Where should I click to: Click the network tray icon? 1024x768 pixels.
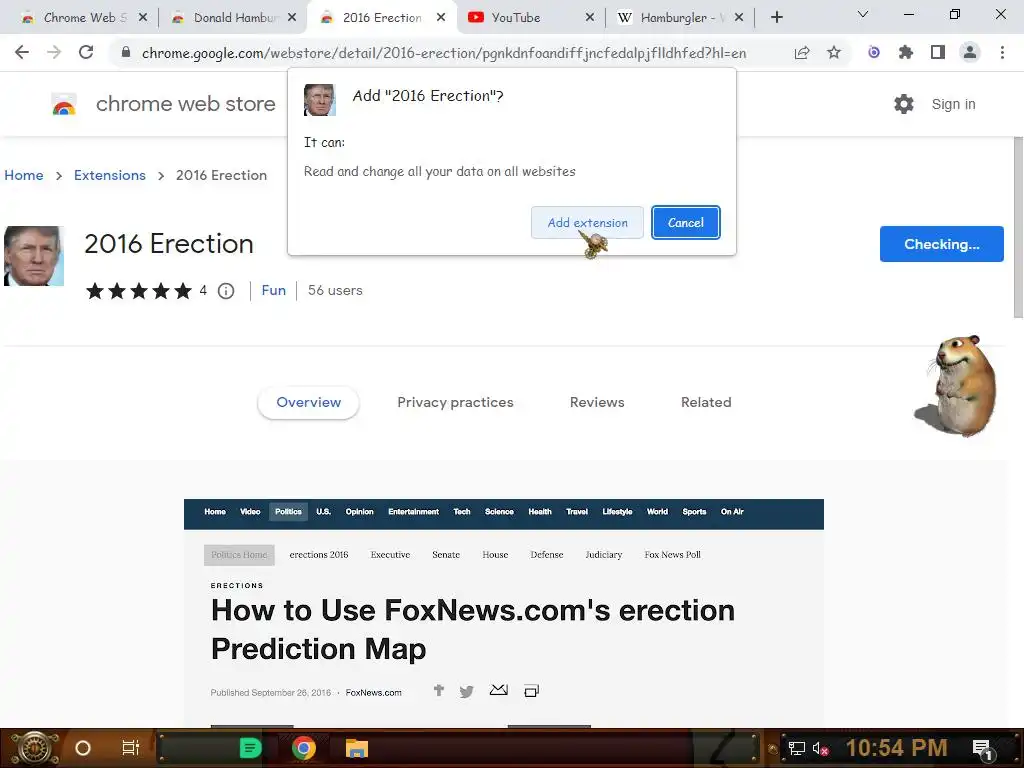click(796, 748)
